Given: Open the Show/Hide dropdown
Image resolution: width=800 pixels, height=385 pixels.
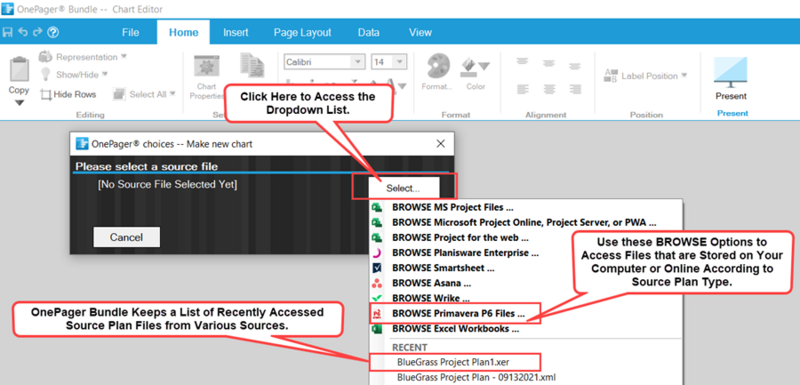Looking at the screenshot, I should point(74,74).
